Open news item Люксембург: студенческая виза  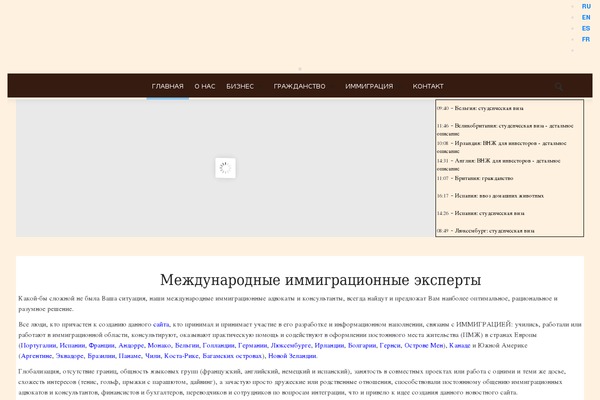[500, 230]
